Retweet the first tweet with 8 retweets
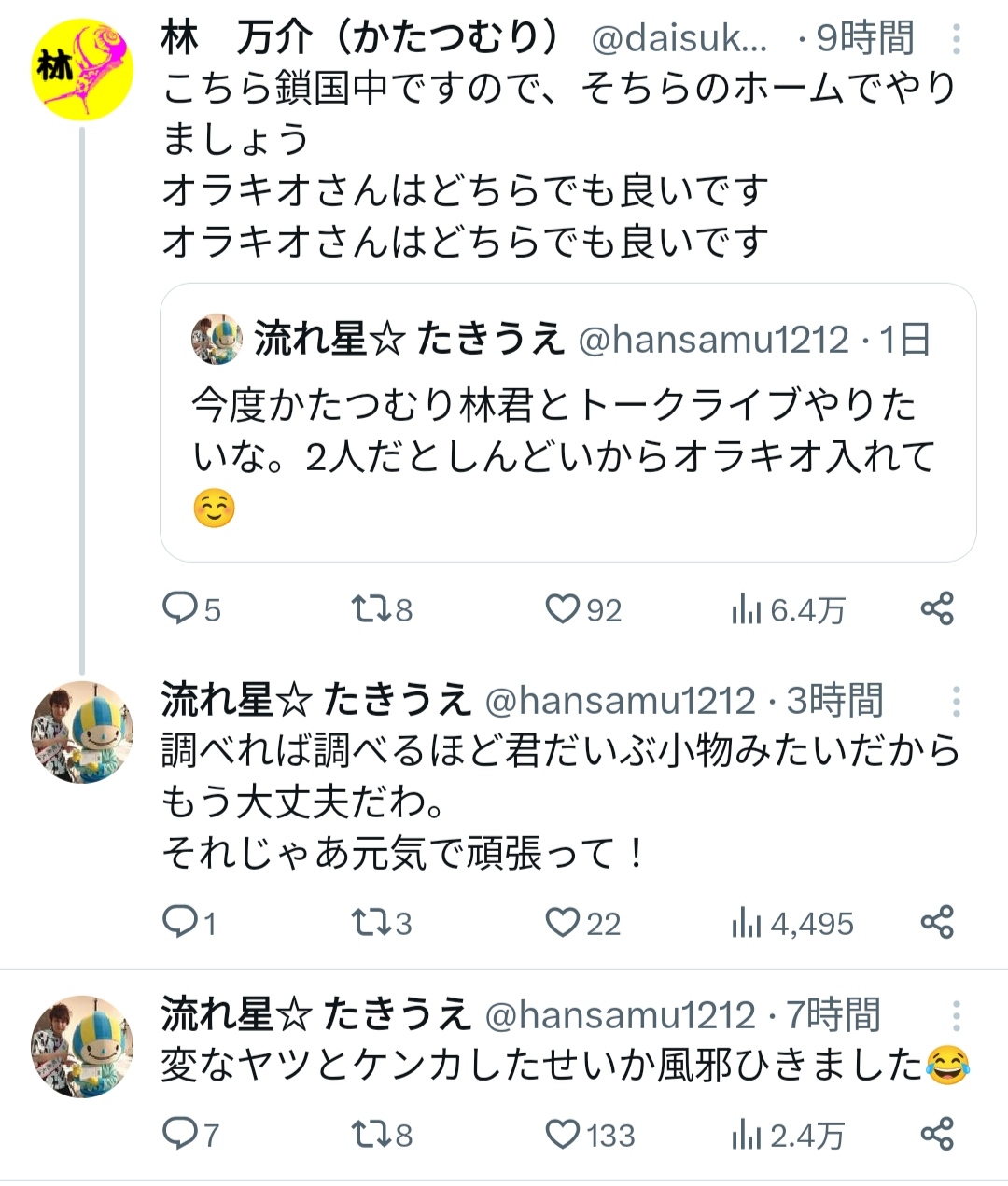The image size is (1008, 1186). pyautogui.click(x=382, y=610)
